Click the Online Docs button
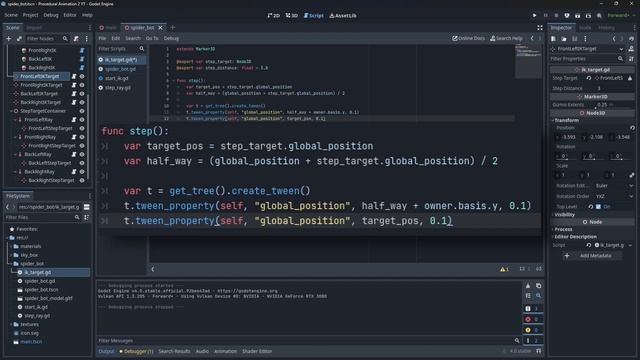 (469, 38)
